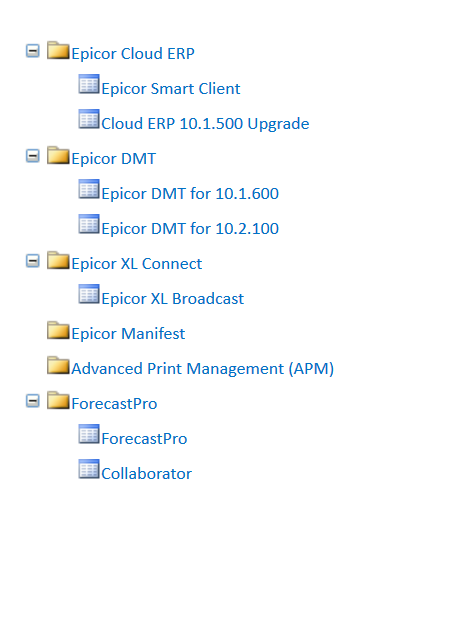Click the ForecastPro folder icon

pyautogui.click(x=58, y=401)
